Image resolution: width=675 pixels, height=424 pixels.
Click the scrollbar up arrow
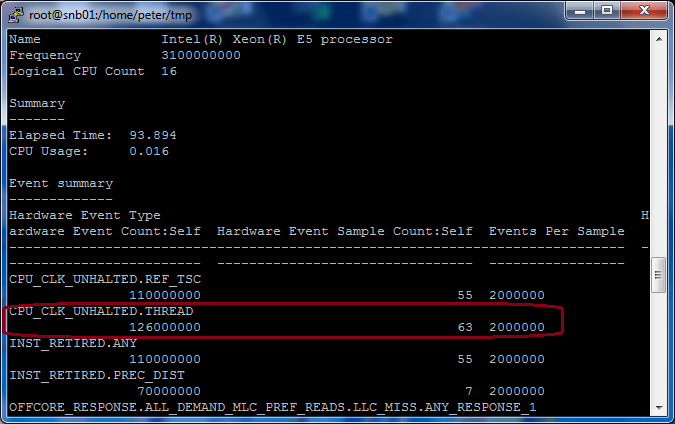pyautogui.click(x=659, y=39)
